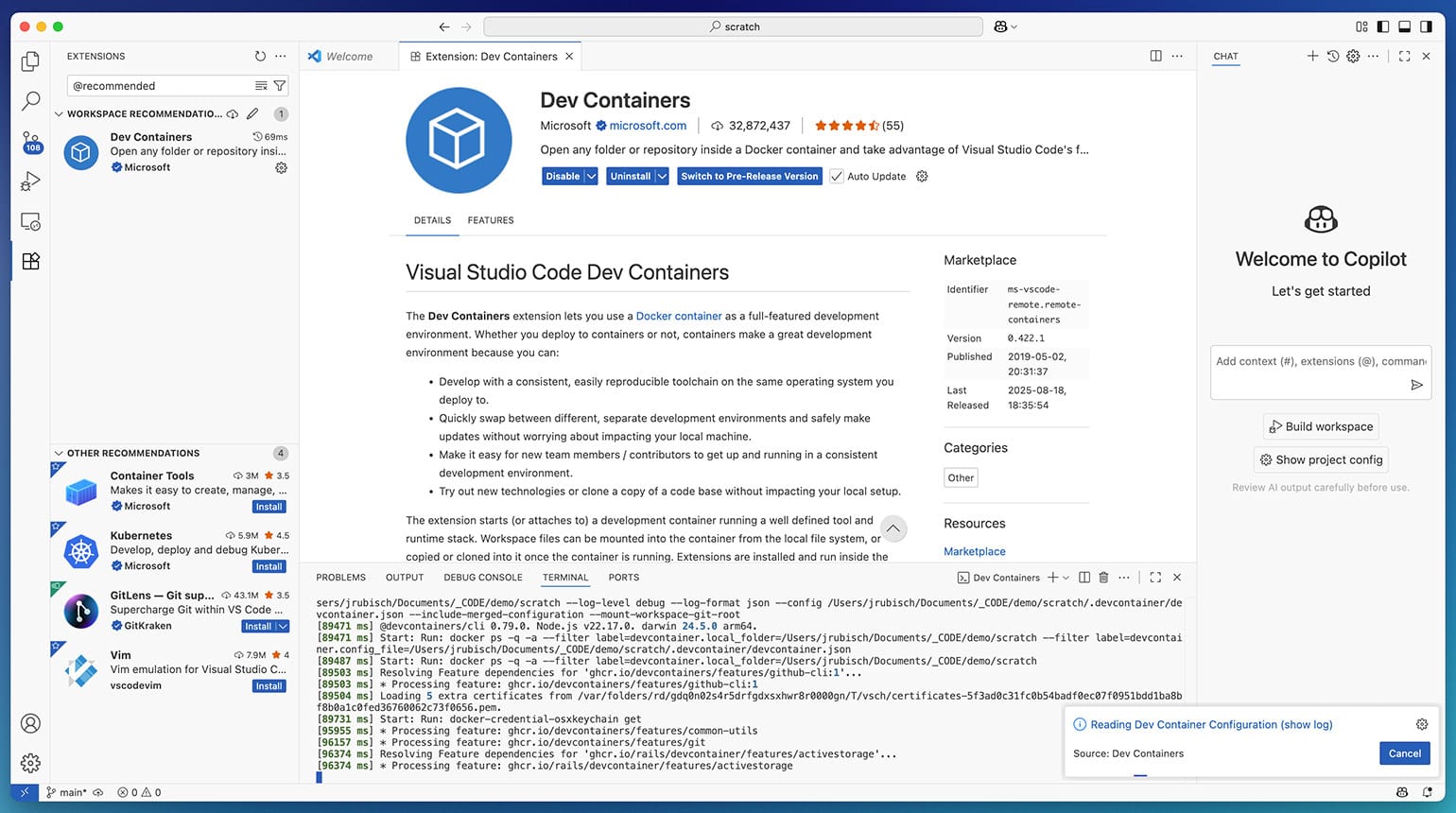Start a new chat with plus icon
This screenshot has height=813, width=1456.
click(1312, 57)
